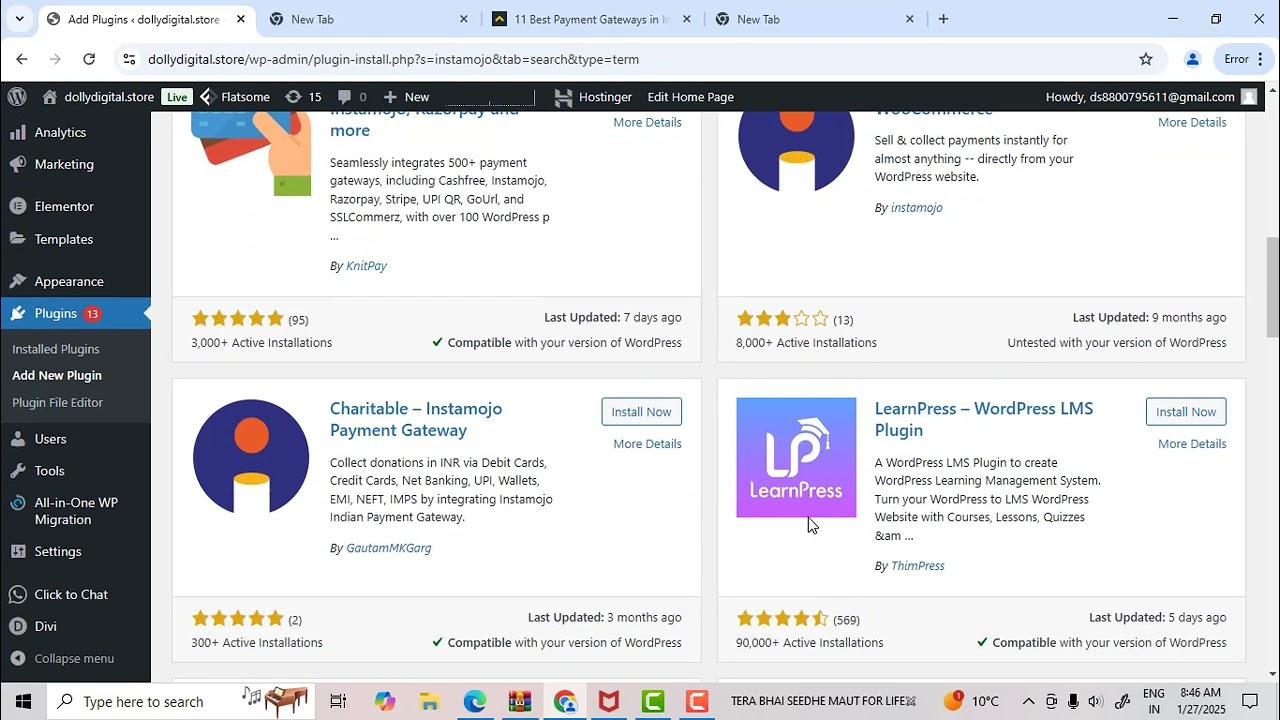
Task: Go to dollydigital.store site home link
Action: coord(98,97)
